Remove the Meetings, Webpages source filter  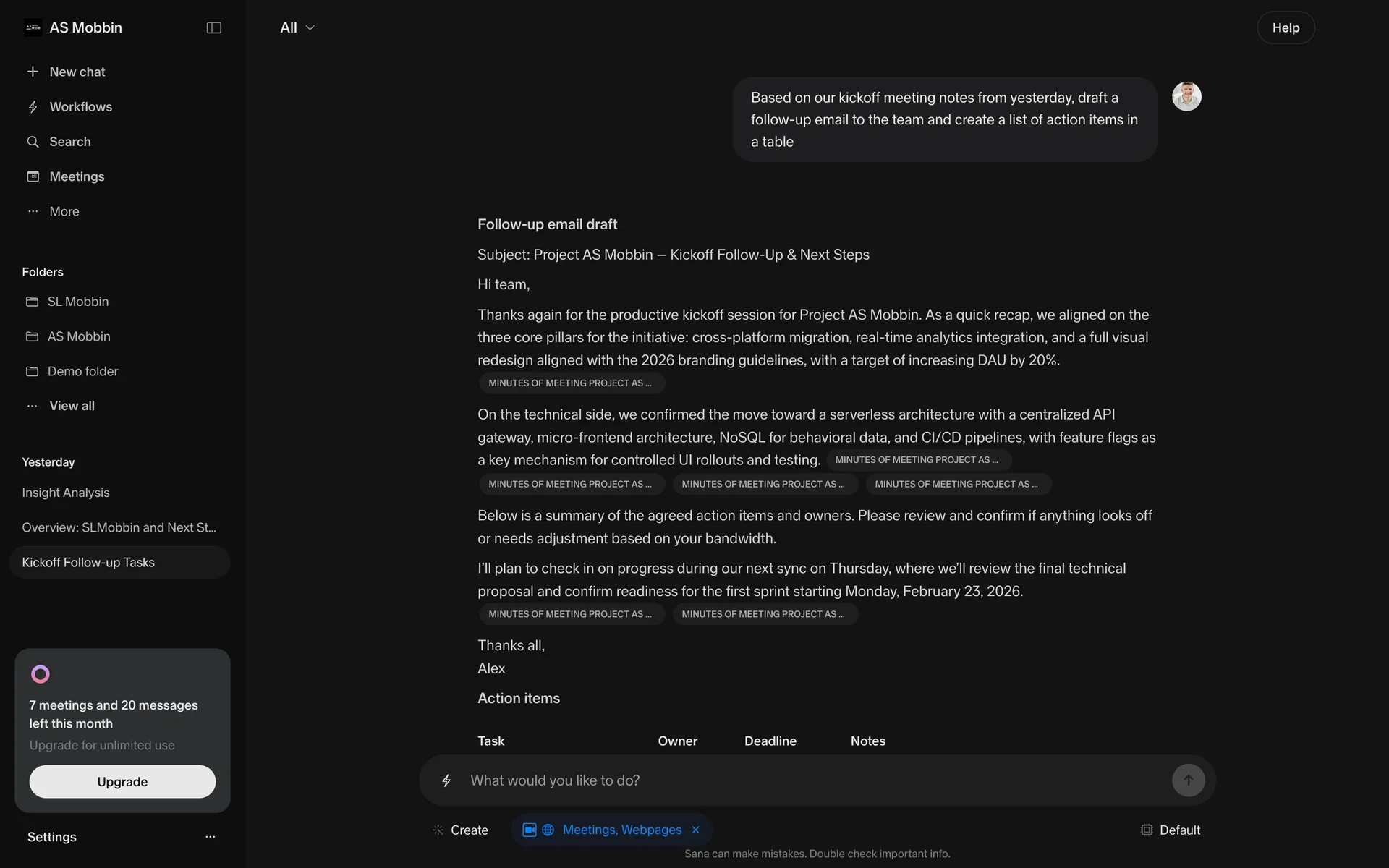[696, 830]
